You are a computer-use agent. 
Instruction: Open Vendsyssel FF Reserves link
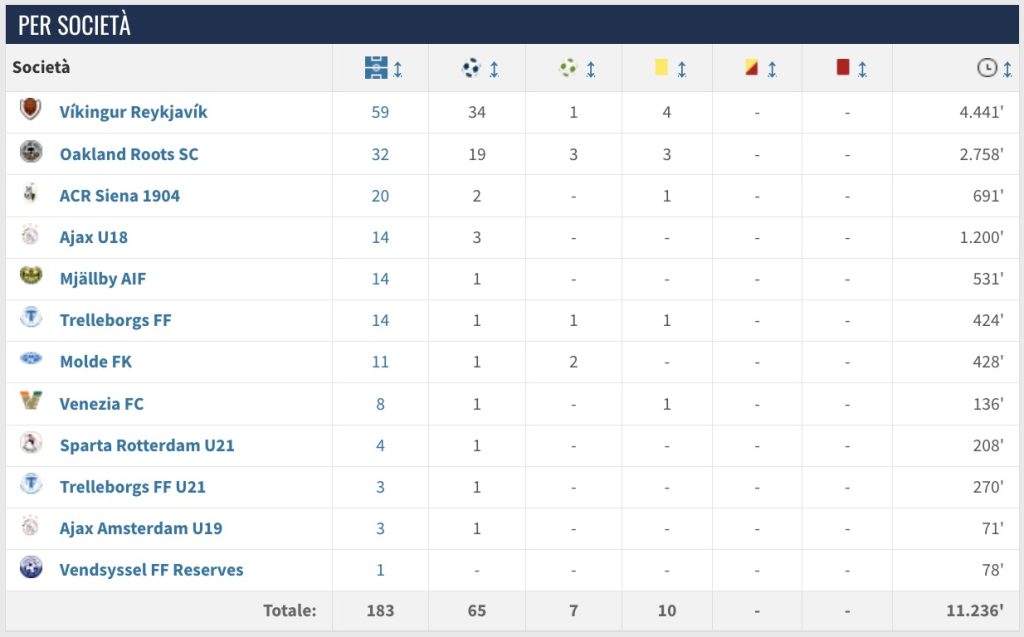[x=151, y=570]
